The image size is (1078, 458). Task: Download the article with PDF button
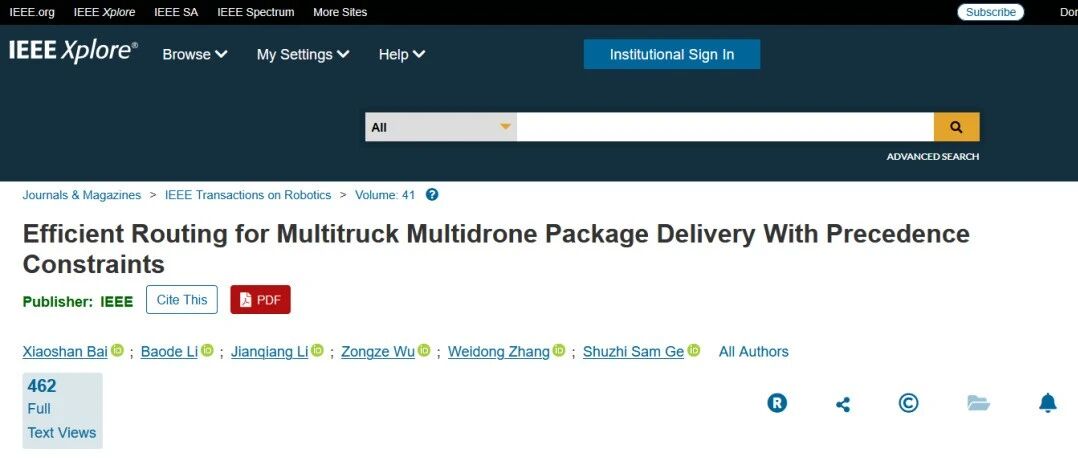click(x=261, y=300)
